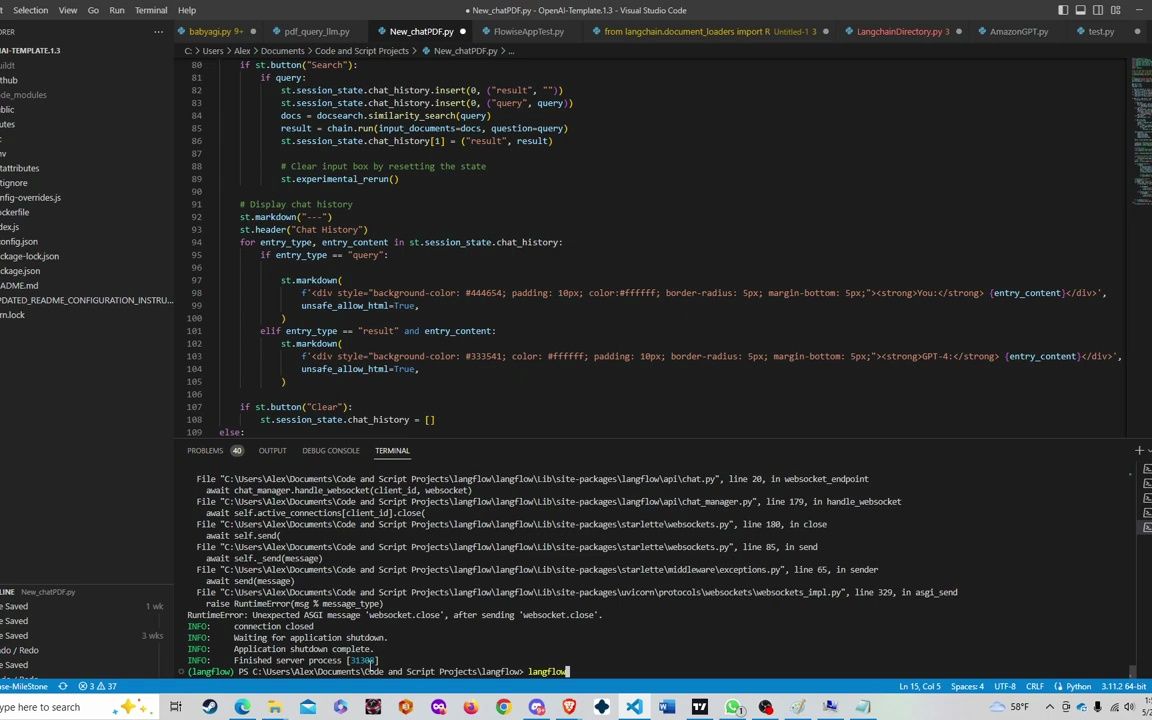The image size is (1152, 720).
Task: Open errors and warnings count in status bar
Action: coord(98,686)
